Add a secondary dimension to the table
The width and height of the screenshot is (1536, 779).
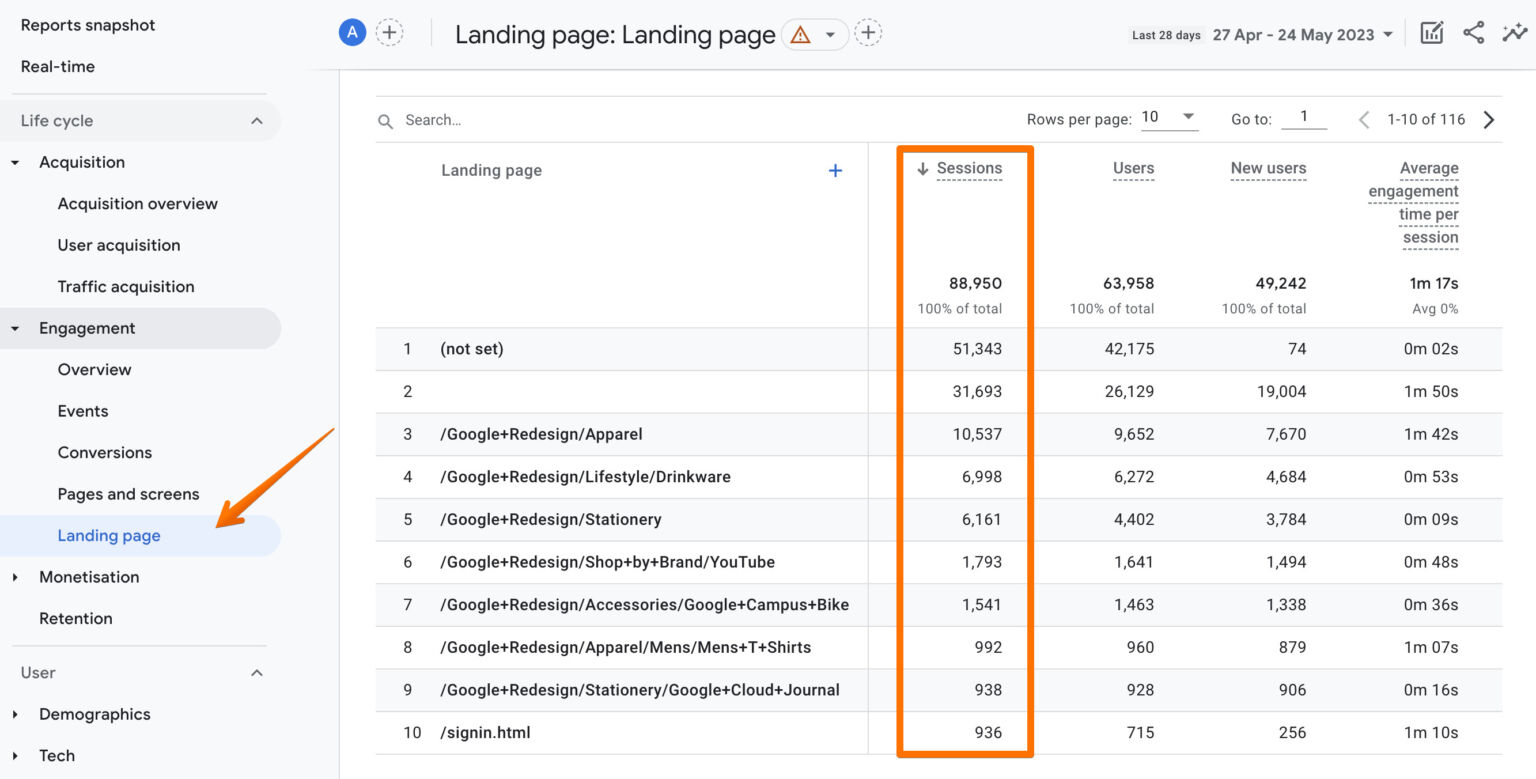[835, 170]
